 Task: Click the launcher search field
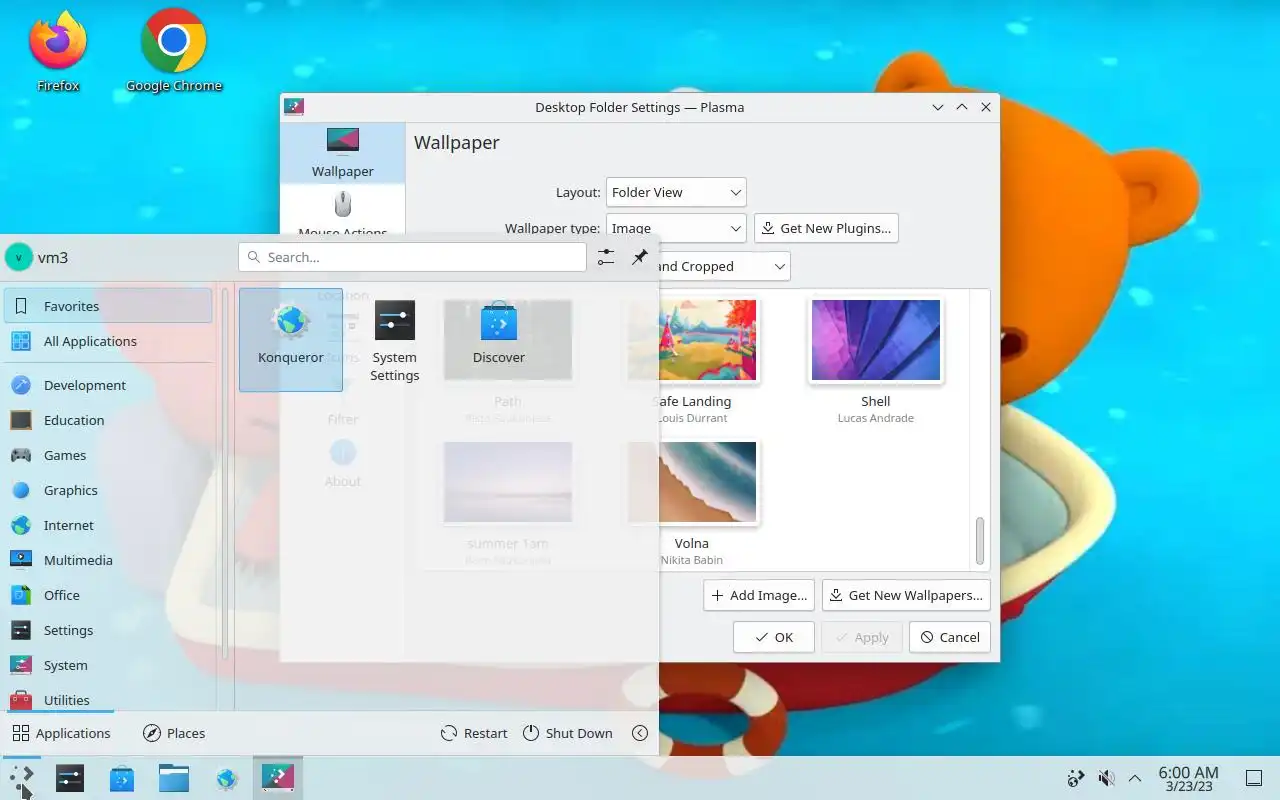pos(412,257)
